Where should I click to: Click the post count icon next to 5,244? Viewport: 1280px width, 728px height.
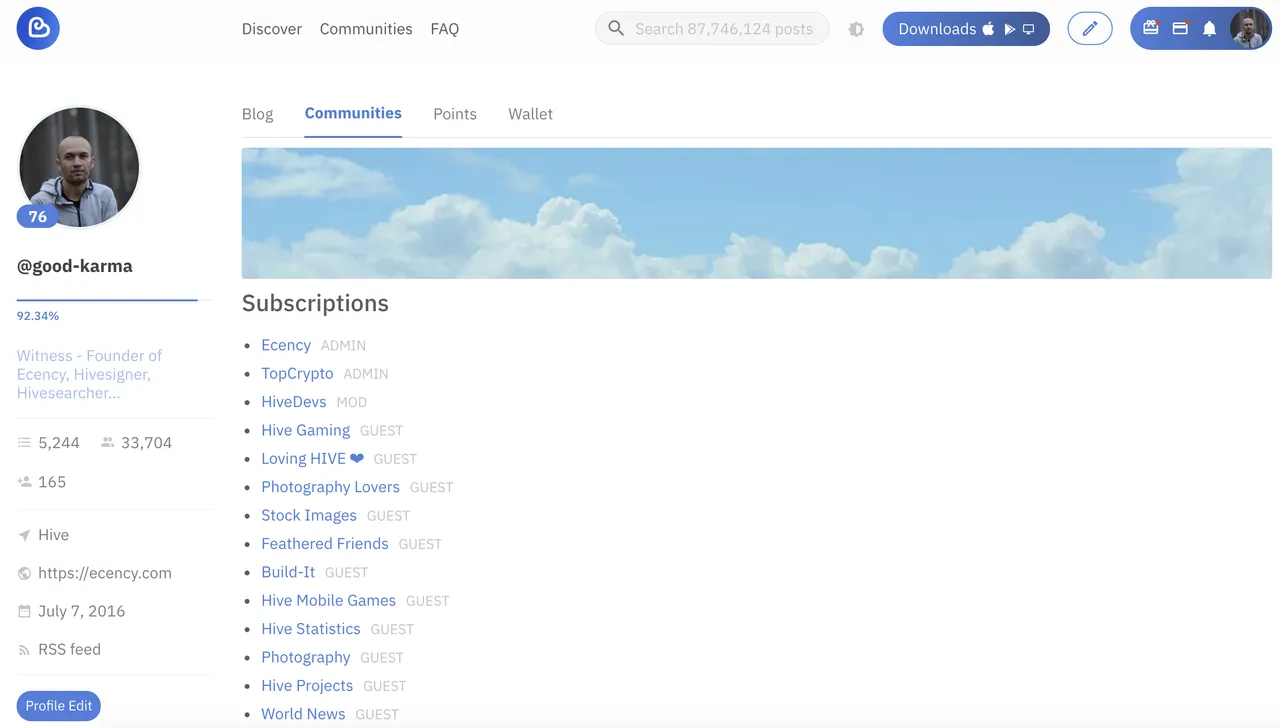tap(25, 443)
